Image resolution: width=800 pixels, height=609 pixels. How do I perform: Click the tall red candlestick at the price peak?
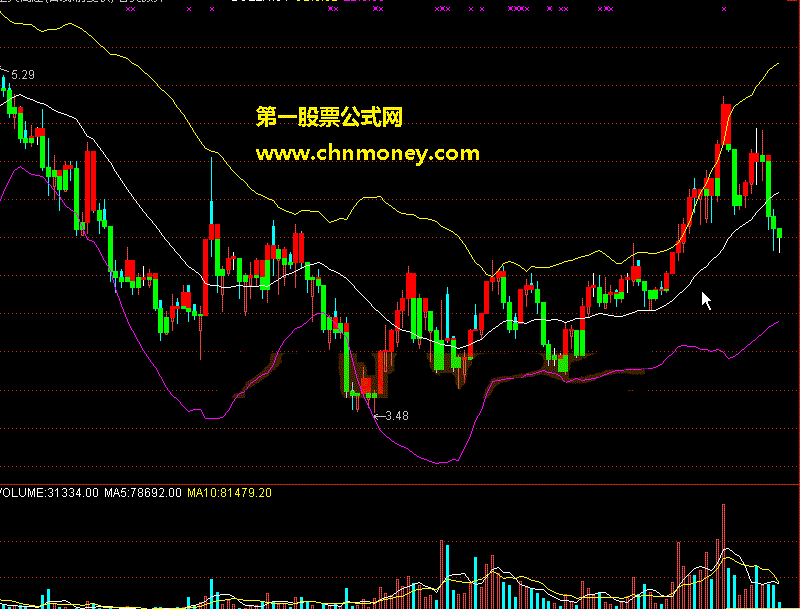726,123
